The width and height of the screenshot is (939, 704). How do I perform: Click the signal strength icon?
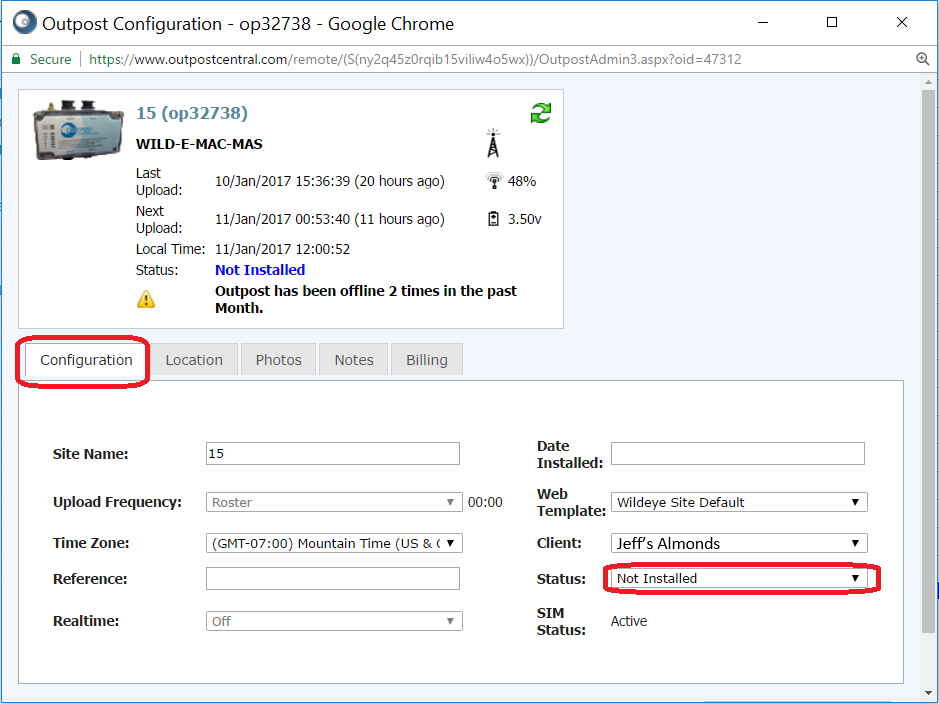pos(493,181)
